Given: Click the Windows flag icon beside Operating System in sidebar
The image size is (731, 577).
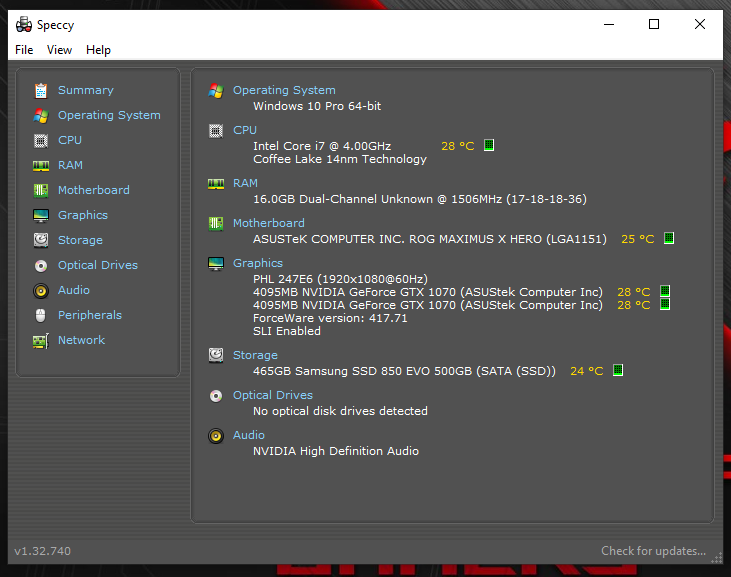Looking at the screenshot, I should coord(41,116).
